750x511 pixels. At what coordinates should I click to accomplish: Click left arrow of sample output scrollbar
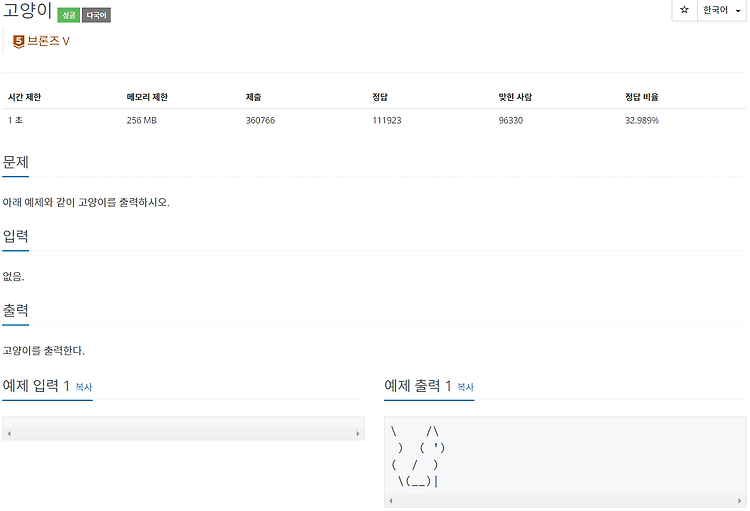(x=391, y=500)
